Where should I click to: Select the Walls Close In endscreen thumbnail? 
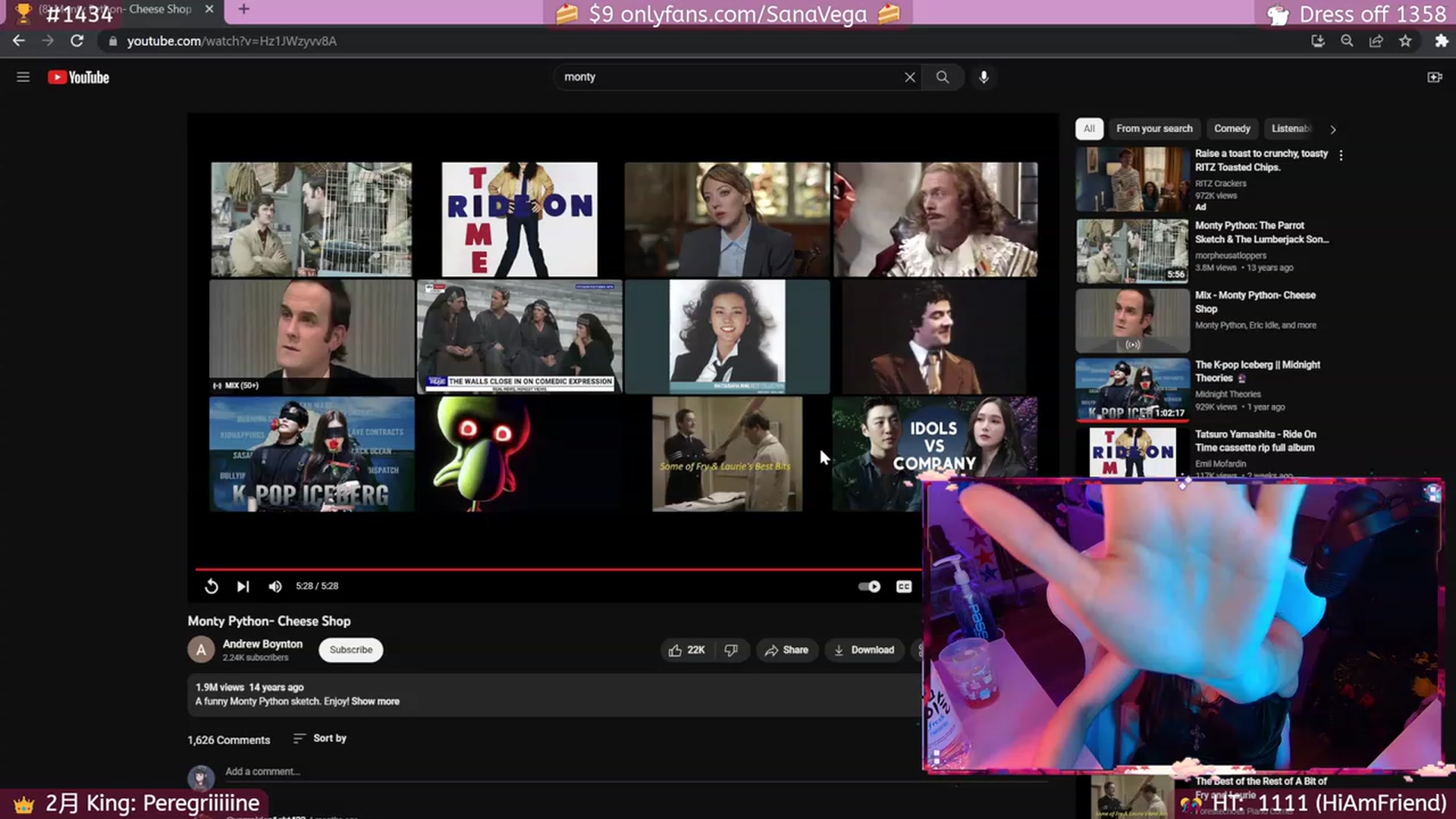click(x=519, y=337)
